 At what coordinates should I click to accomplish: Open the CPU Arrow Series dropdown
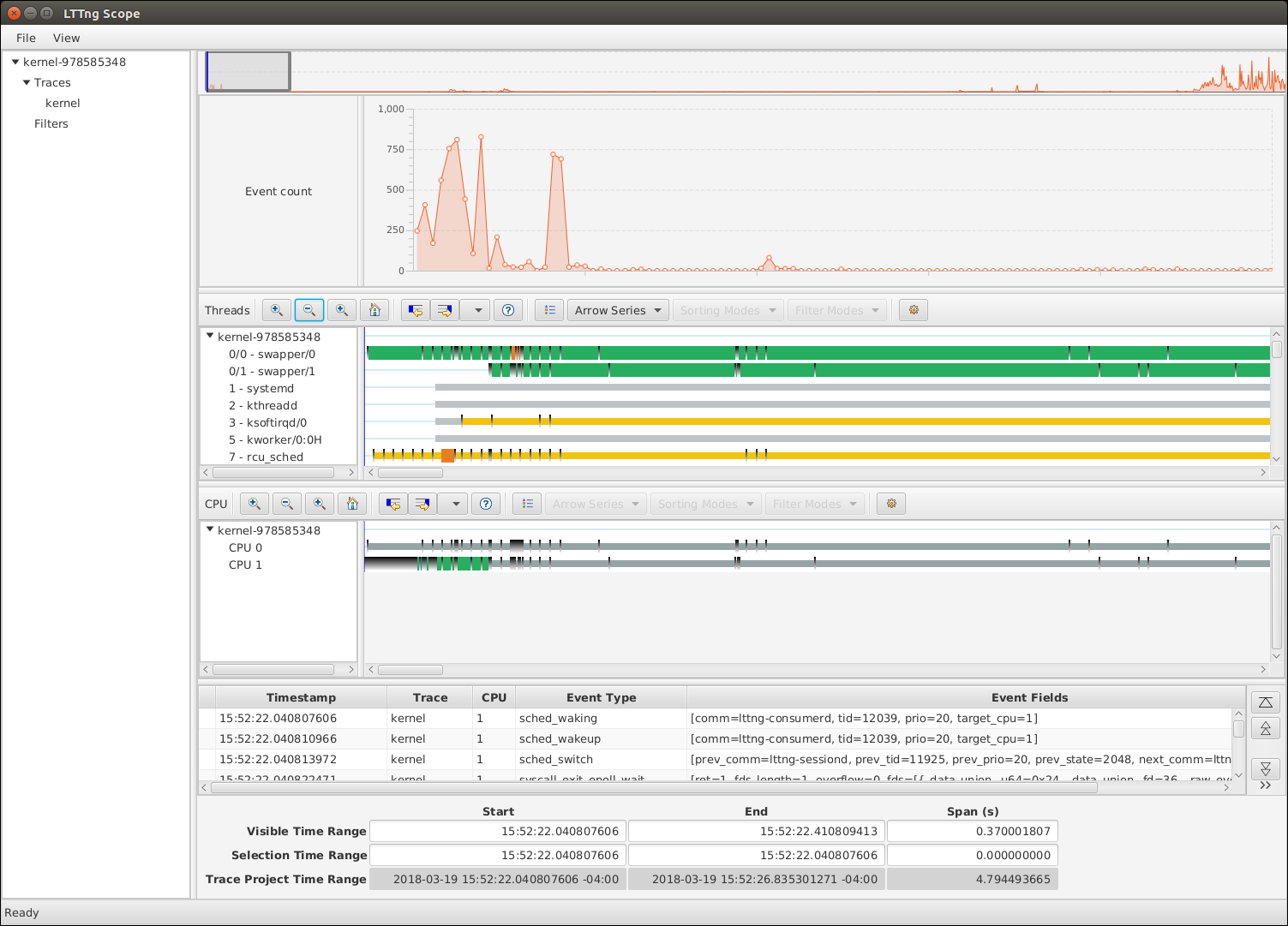pyautogui.click(x=596, y=504)
